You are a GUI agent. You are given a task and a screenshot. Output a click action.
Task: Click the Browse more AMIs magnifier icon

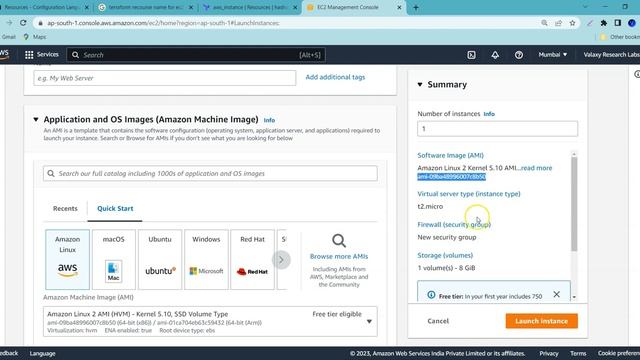[x=339, y=241]
